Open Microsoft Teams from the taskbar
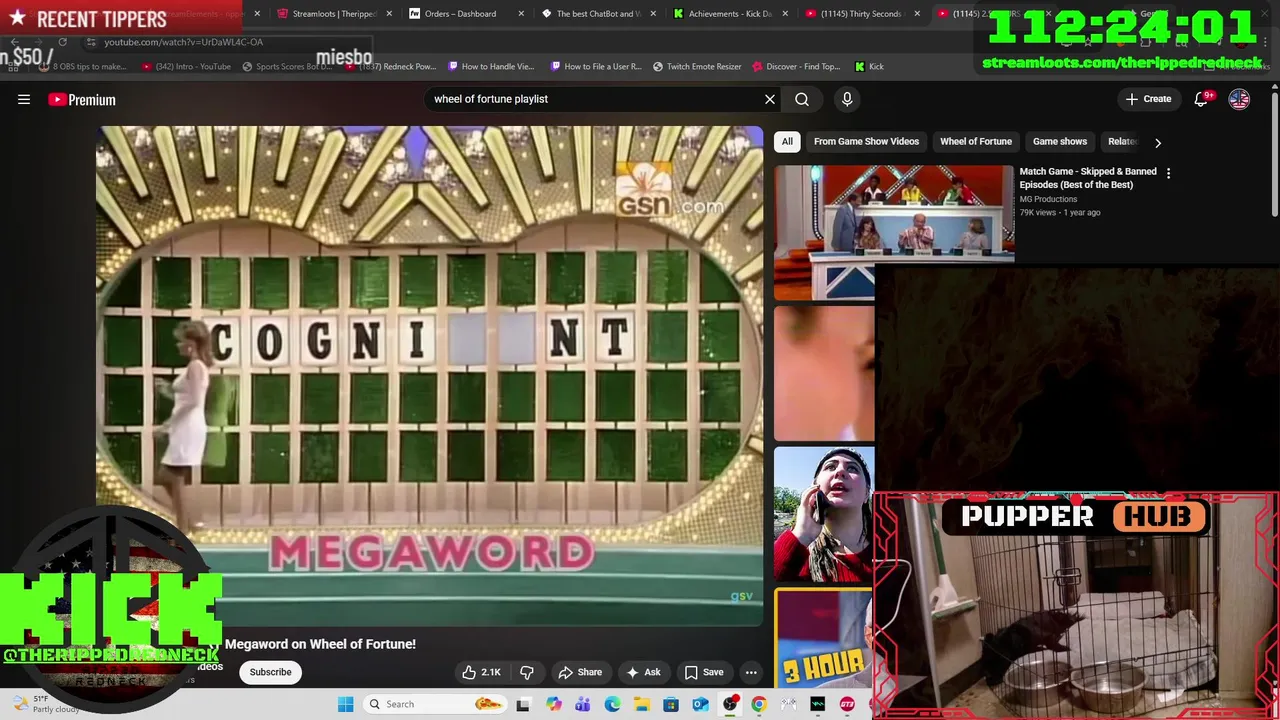The image size is (1280, 720). click(x=583, y=704)
